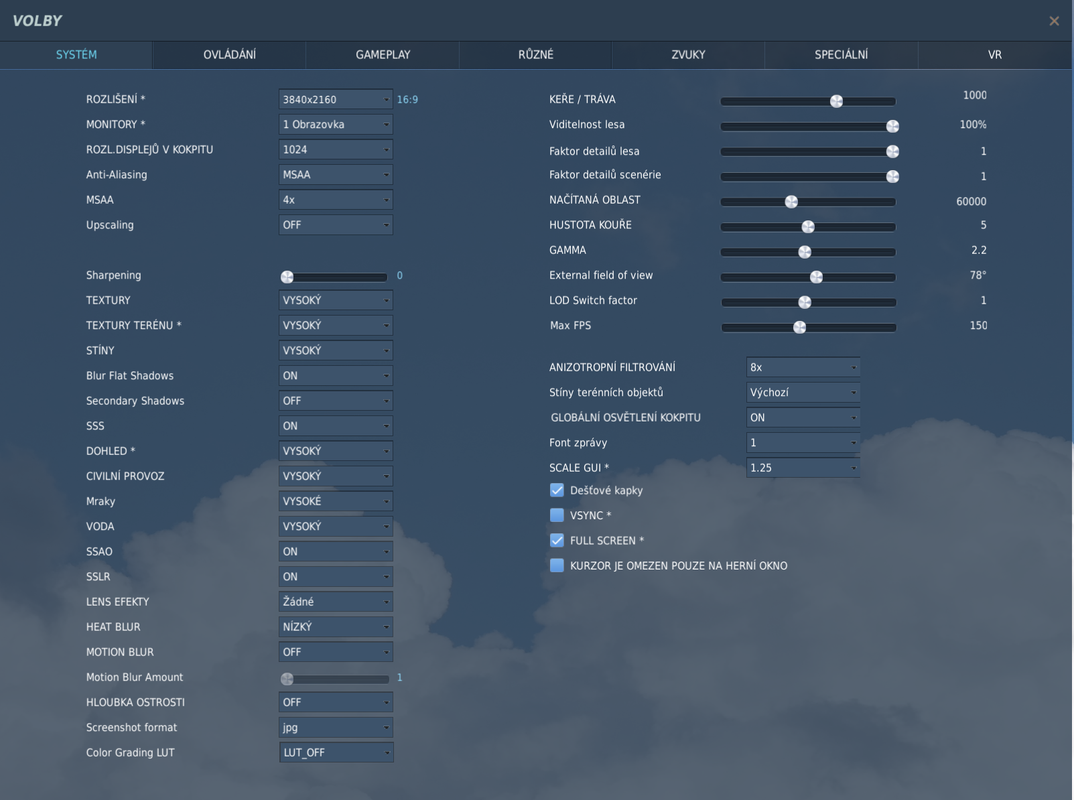Switch to the SYSTÉM tab

point(76,55)
